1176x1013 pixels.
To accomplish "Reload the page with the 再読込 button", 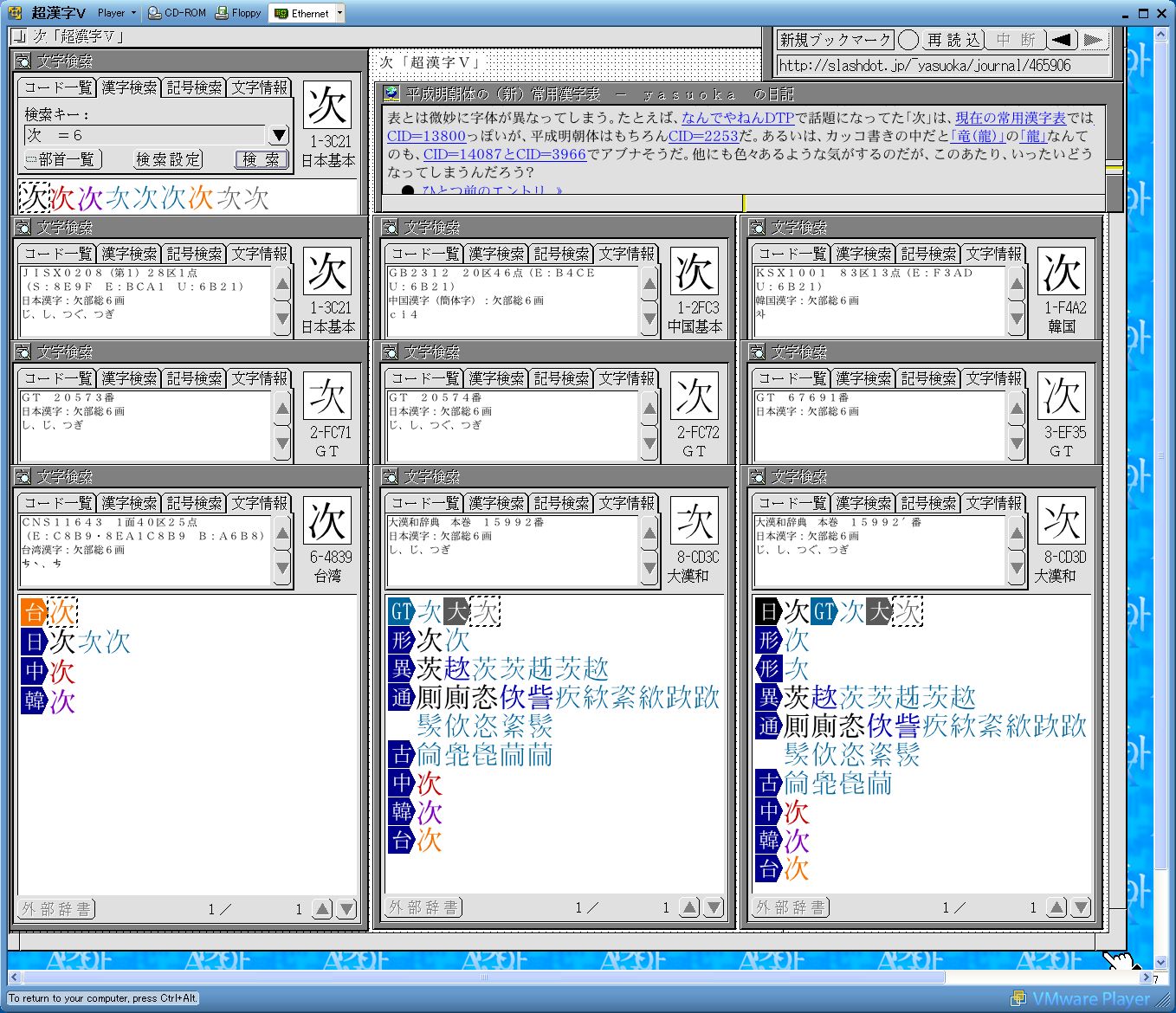I will [953, 40].
